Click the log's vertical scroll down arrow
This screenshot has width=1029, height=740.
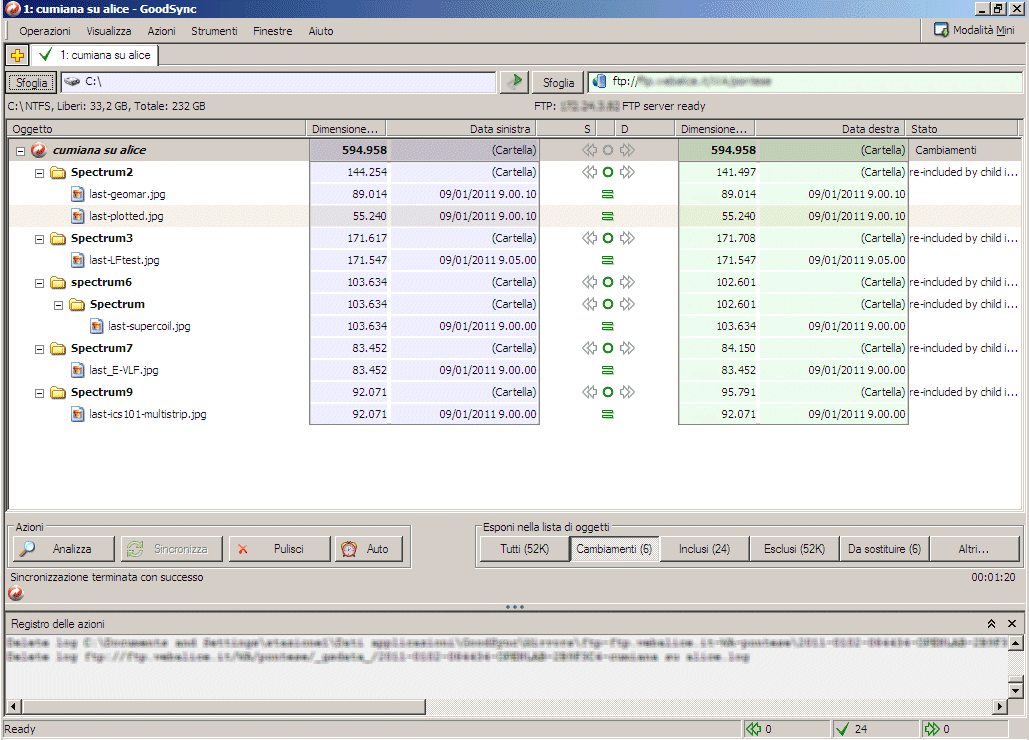[x=1016, y=691]
